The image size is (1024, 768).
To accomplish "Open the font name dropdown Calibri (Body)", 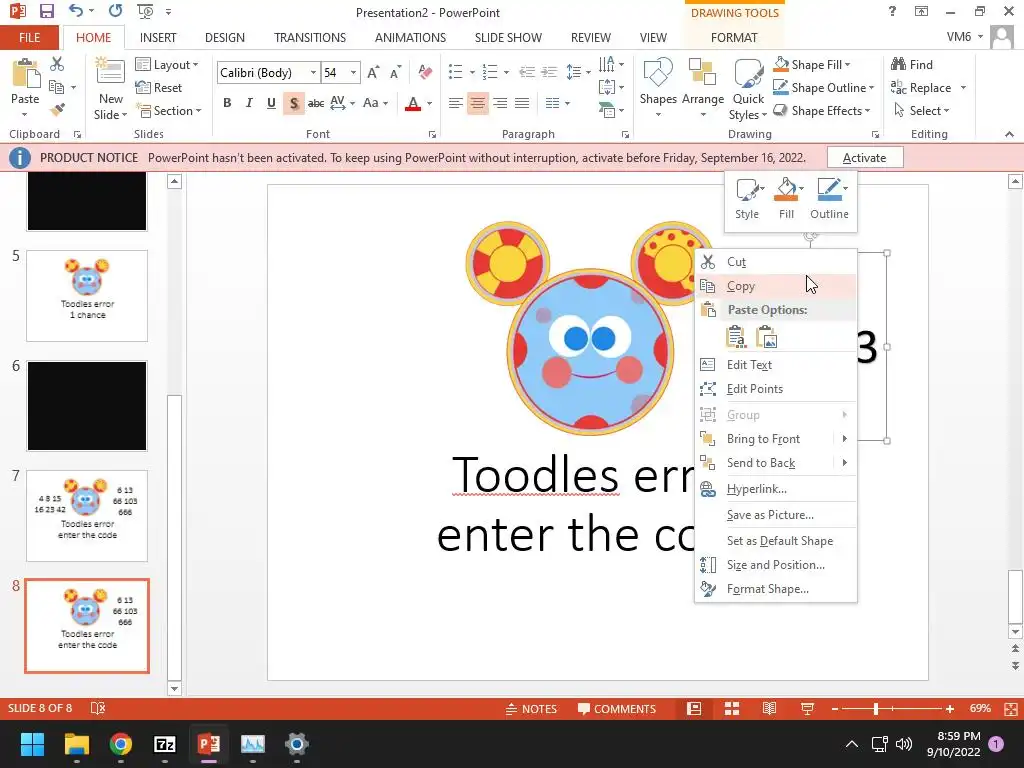I will pyautogui.click(x=313, y=72).
